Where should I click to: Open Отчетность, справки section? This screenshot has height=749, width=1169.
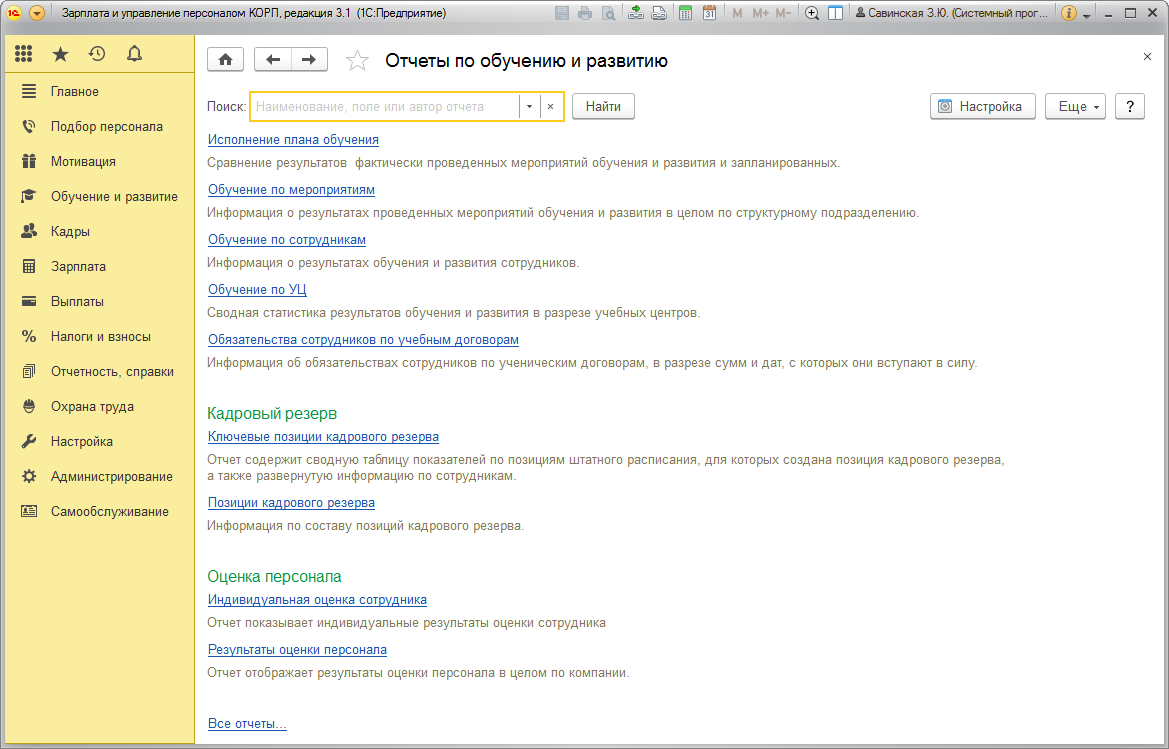pos(99,372)
